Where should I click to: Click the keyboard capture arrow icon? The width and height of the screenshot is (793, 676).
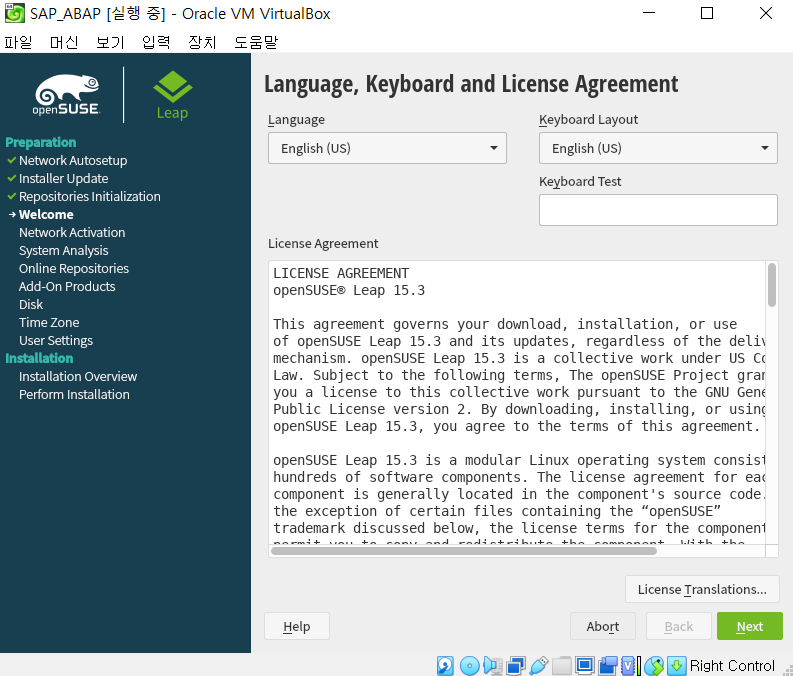click(677, 665)
